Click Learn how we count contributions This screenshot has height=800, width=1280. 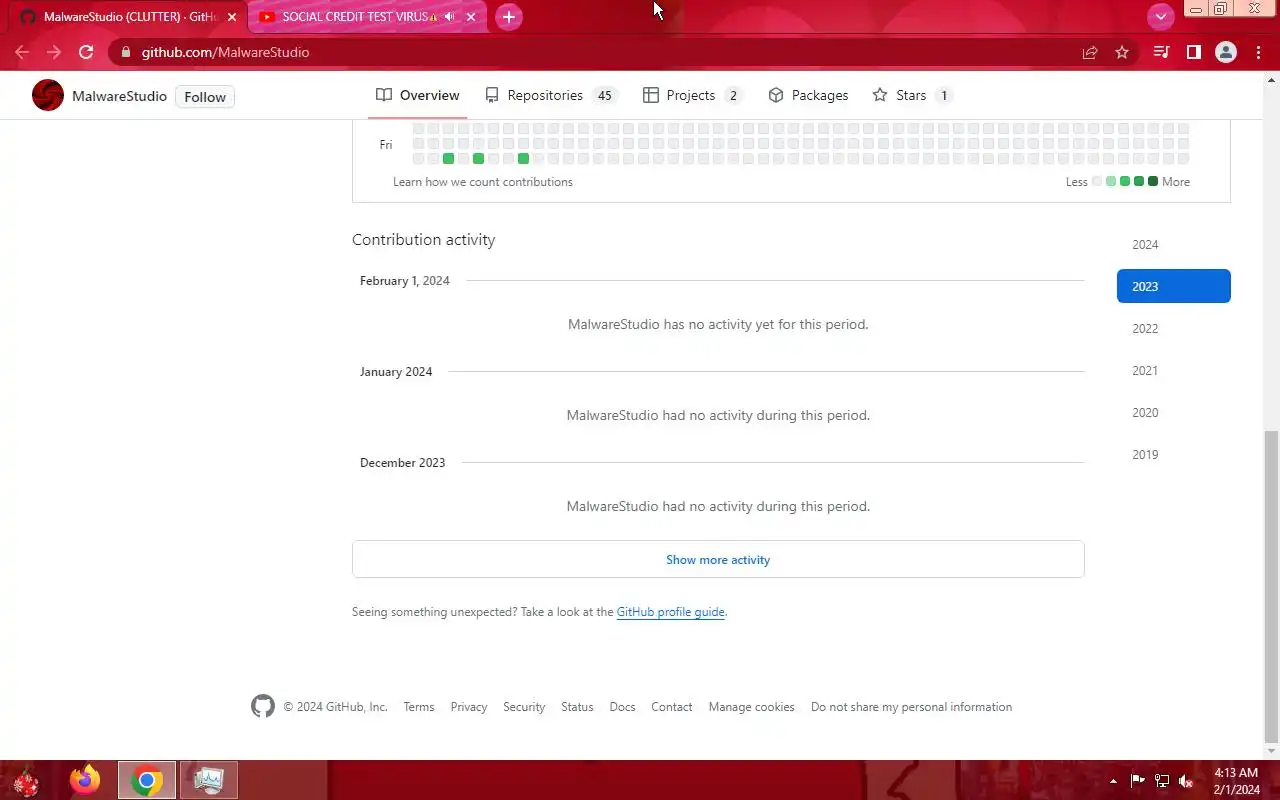pos(483,182)
